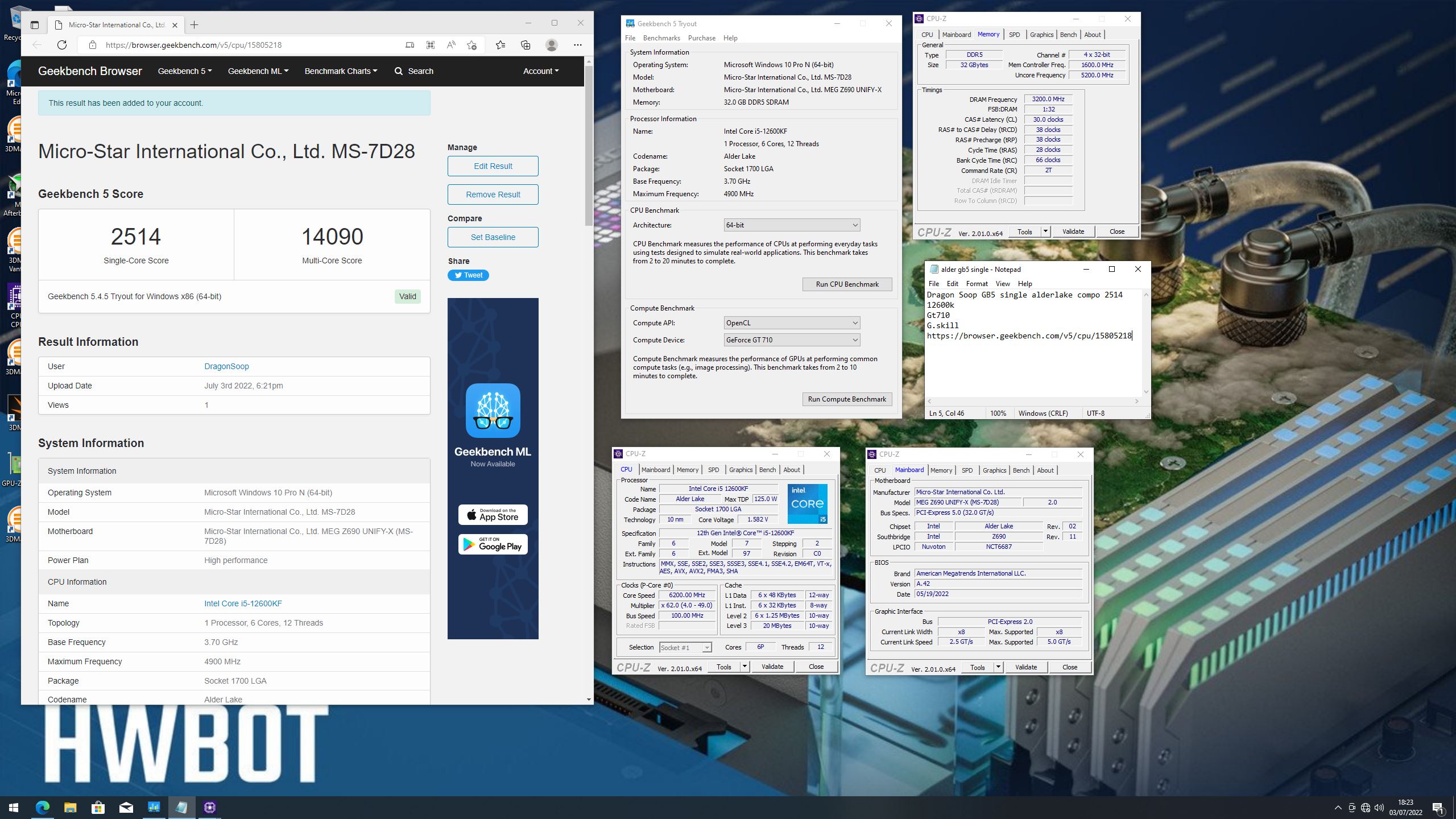The image size is (1456, 819).
Task: Switch to Bench tab in CPU-Z CPU window
Action: coord(767,470)
